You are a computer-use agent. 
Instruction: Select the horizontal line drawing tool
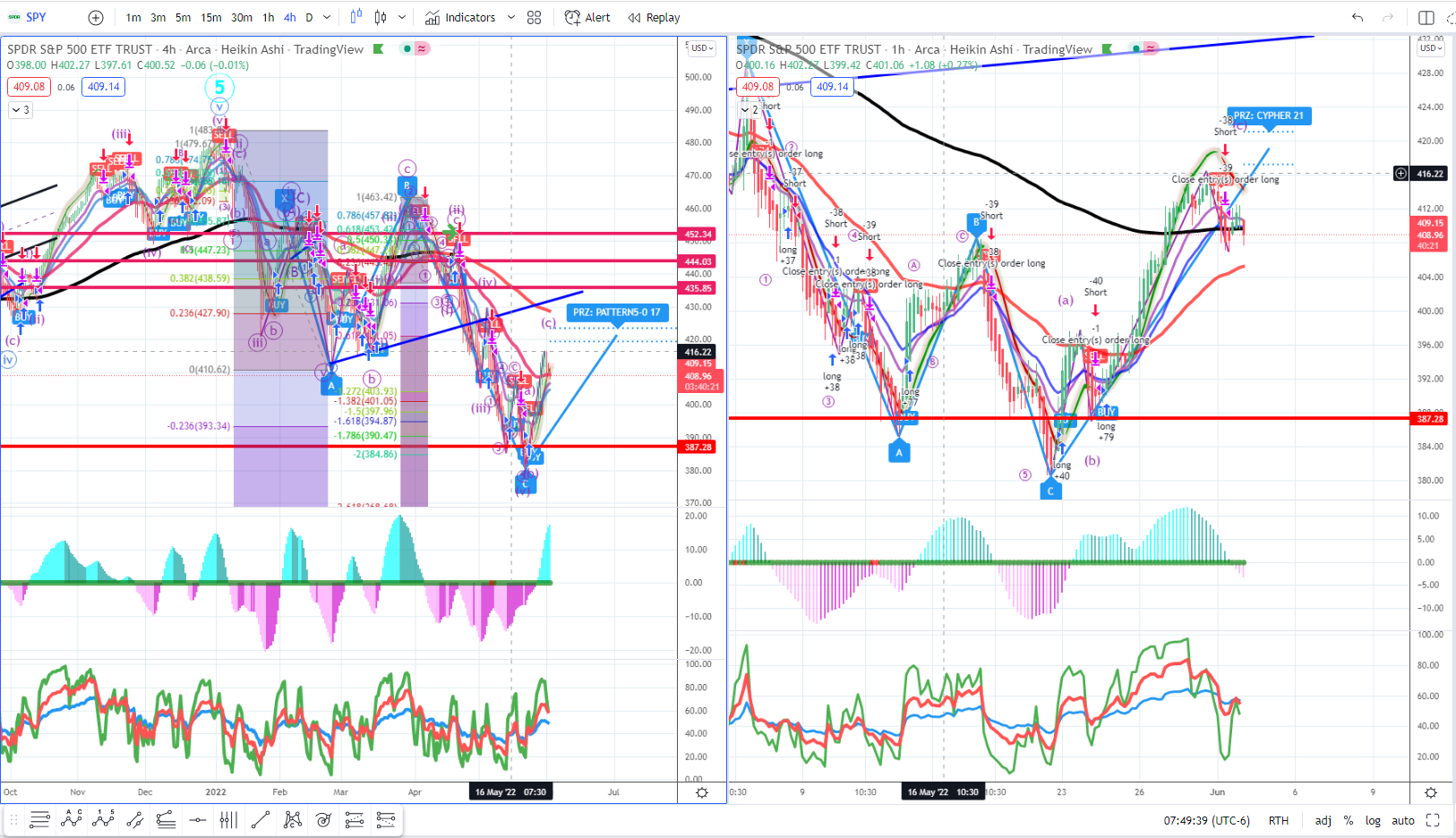(x=198, y=819)
